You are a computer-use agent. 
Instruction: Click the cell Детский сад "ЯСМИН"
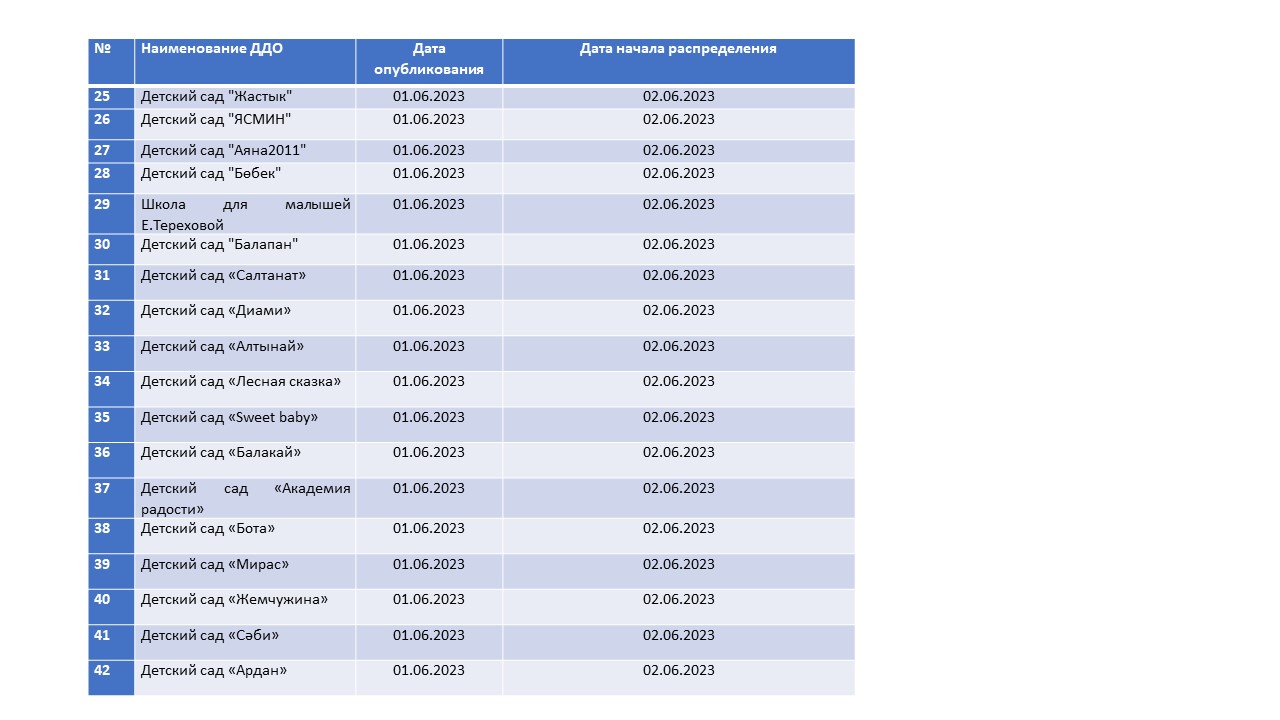point(216,120)
